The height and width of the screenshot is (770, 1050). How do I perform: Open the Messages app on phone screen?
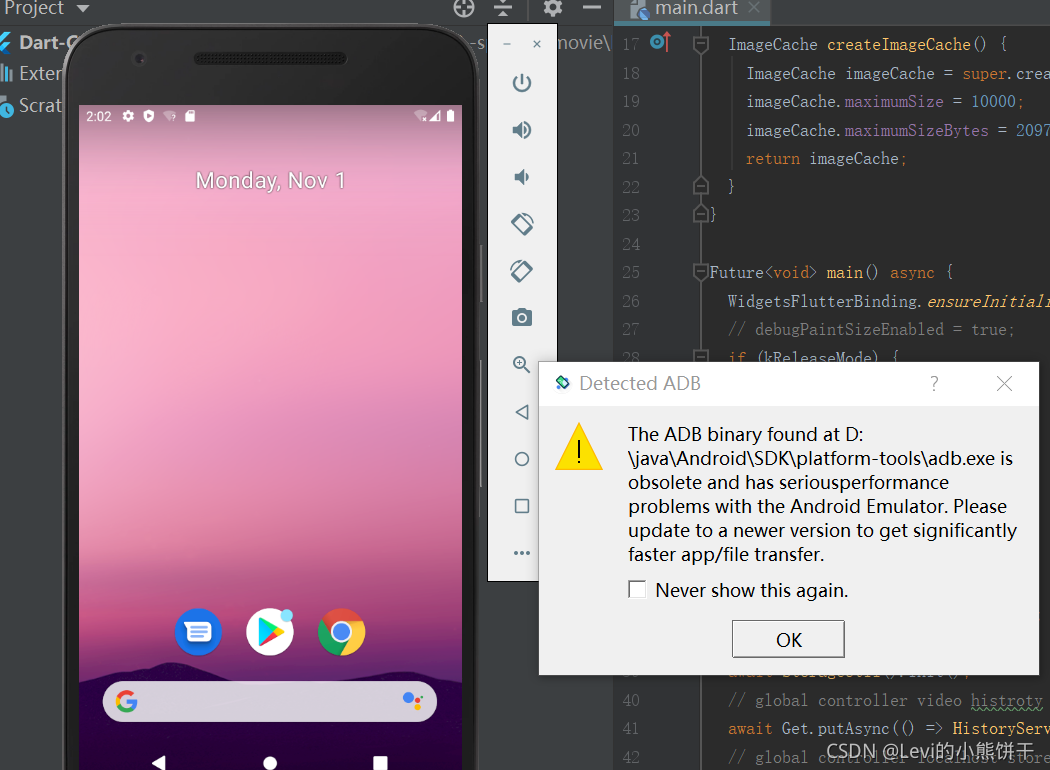click(x=198, y=631)
